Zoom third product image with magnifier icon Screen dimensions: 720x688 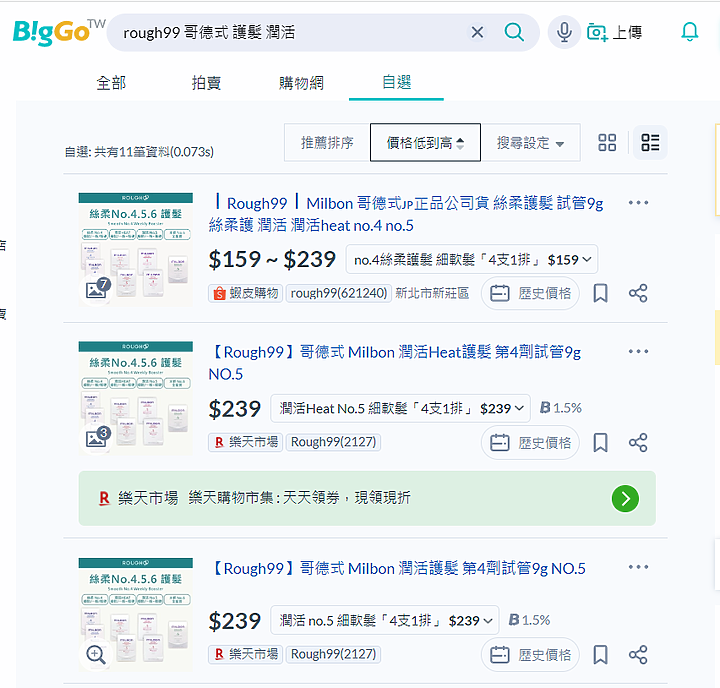tap(96, 654)
